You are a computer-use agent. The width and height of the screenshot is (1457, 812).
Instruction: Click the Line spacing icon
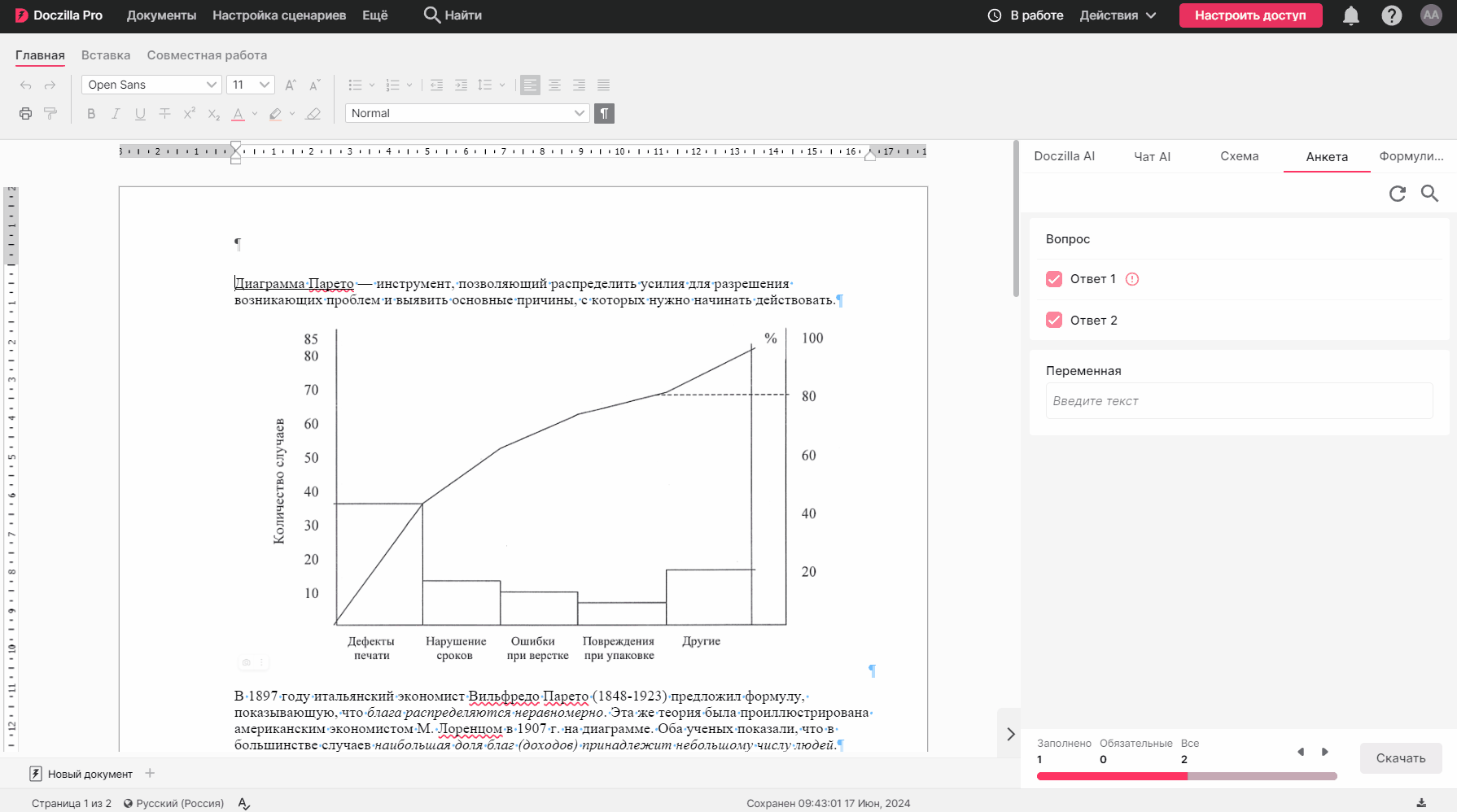coord(485,85)
